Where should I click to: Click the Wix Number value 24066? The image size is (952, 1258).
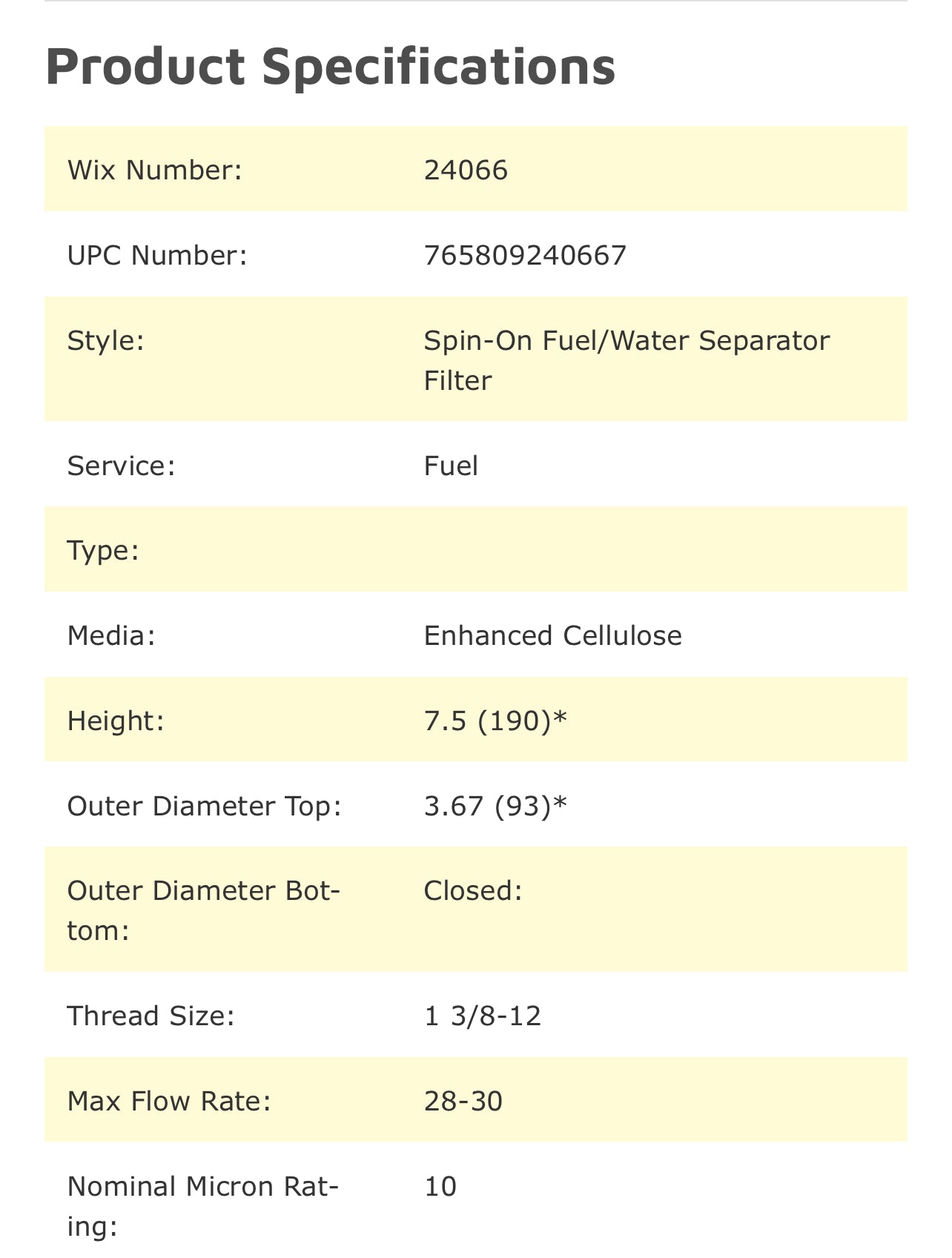tap(466, 170)
